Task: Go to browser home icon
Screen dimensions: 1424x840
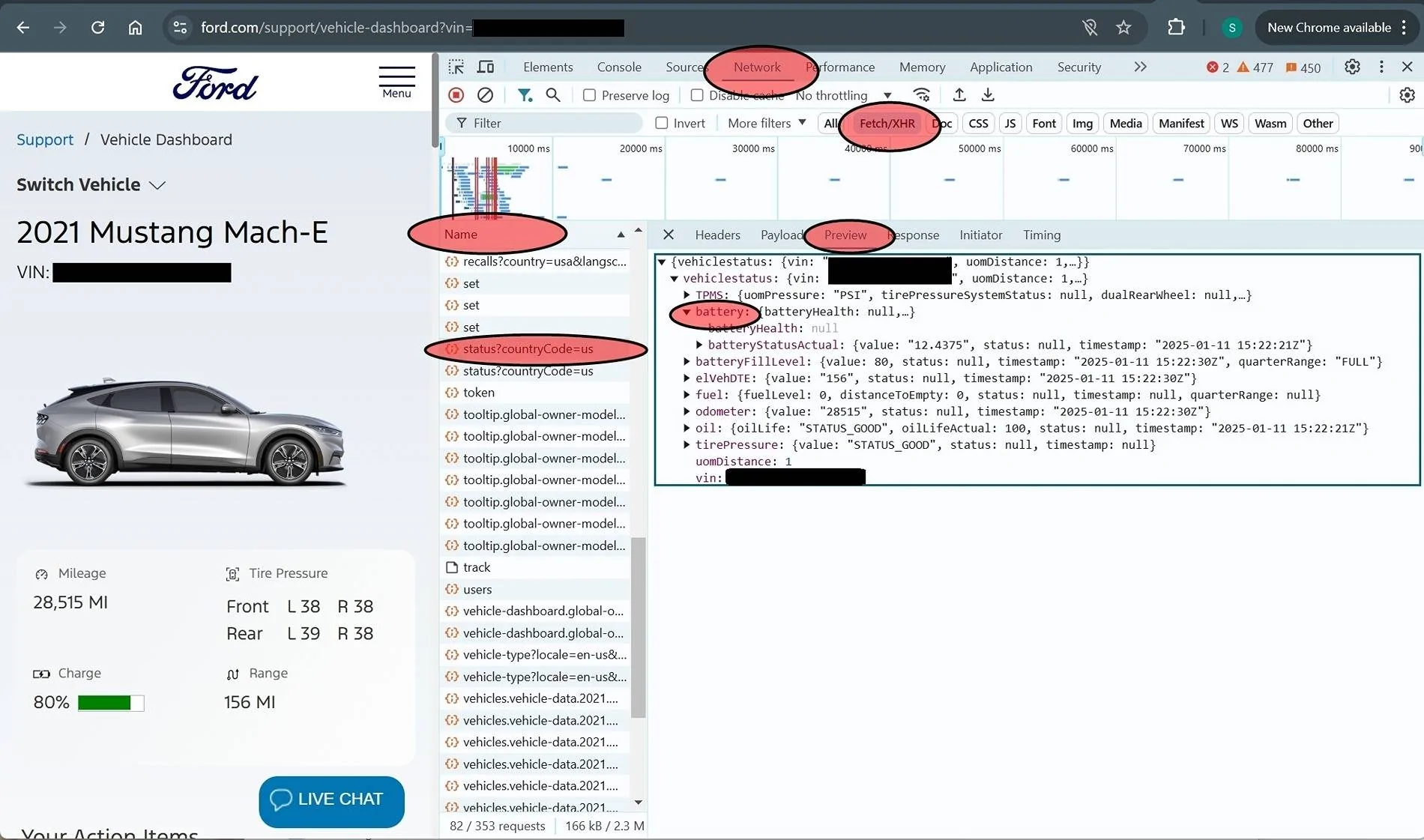Action: (135, 28)
